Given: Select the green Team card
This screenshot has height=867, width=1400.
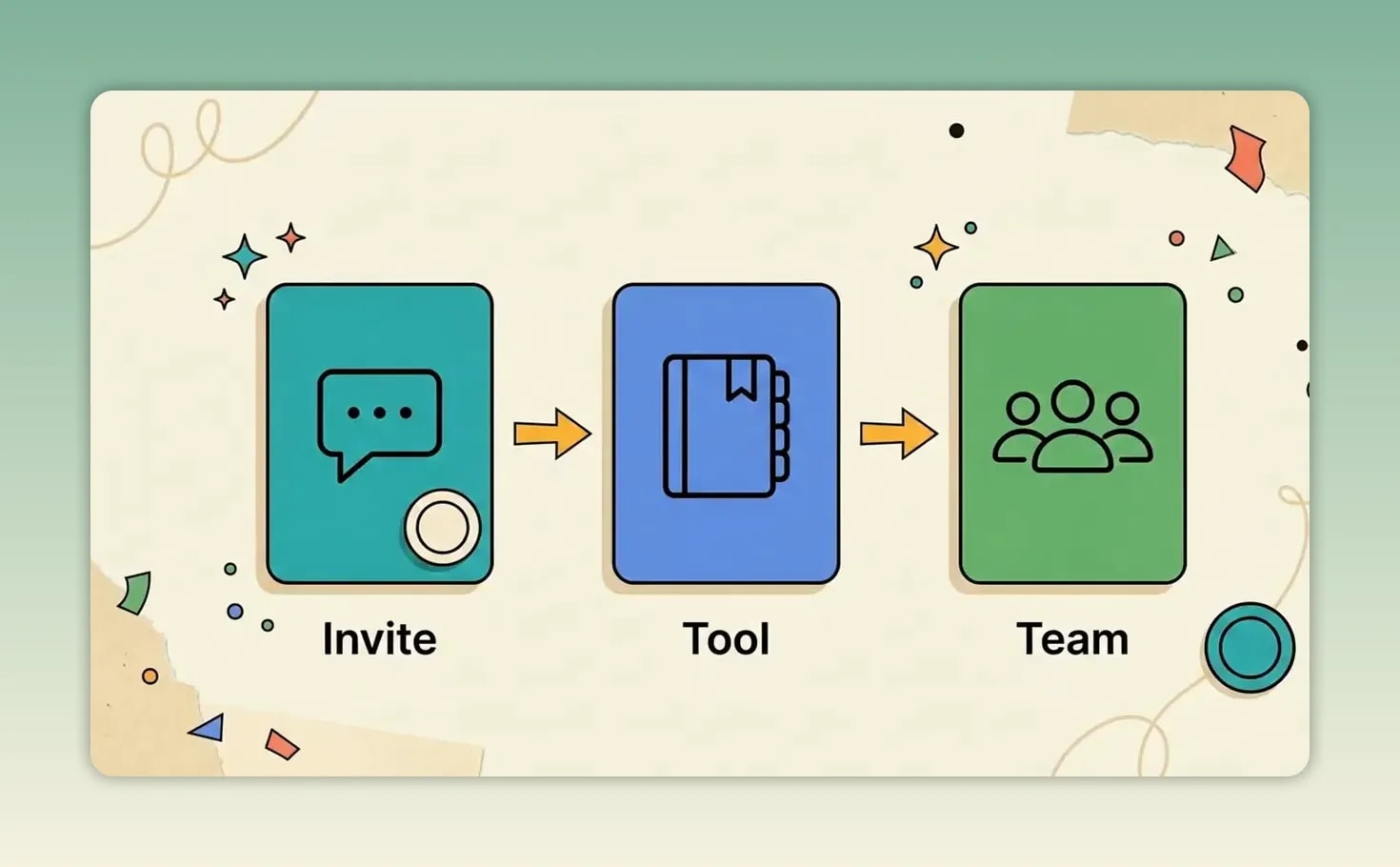Looking at the screenshot, I should [1073, 433].
